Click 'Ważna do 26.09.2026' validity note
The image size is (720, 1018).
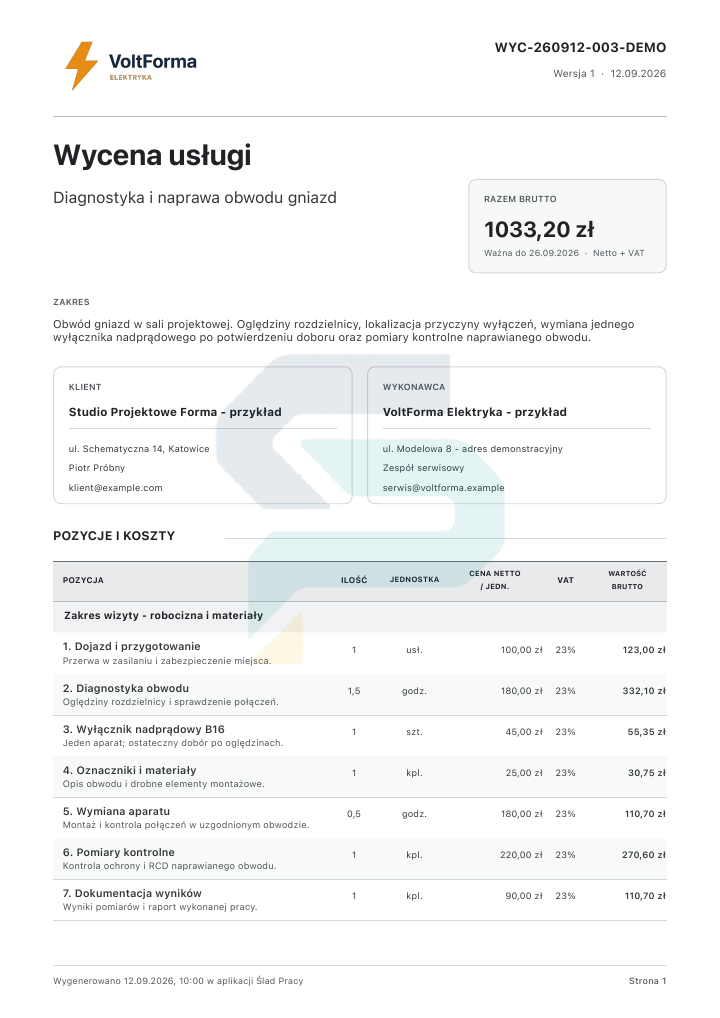(531, 253)
